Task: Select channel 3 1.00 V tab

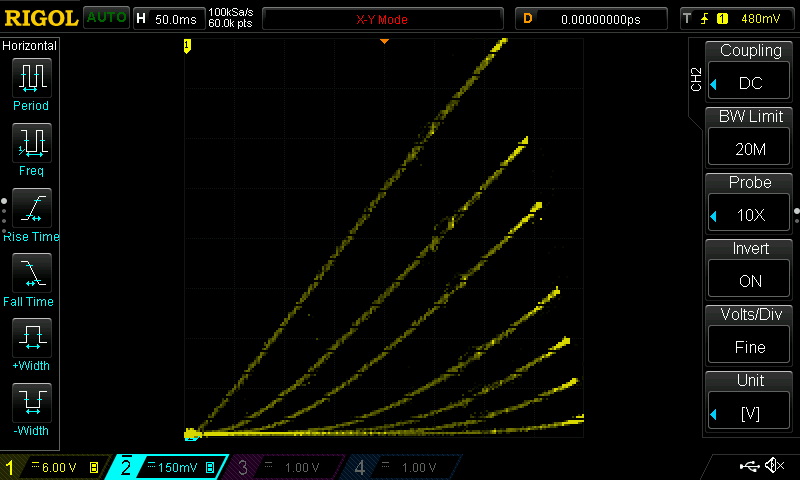Action: pos(282,467)
